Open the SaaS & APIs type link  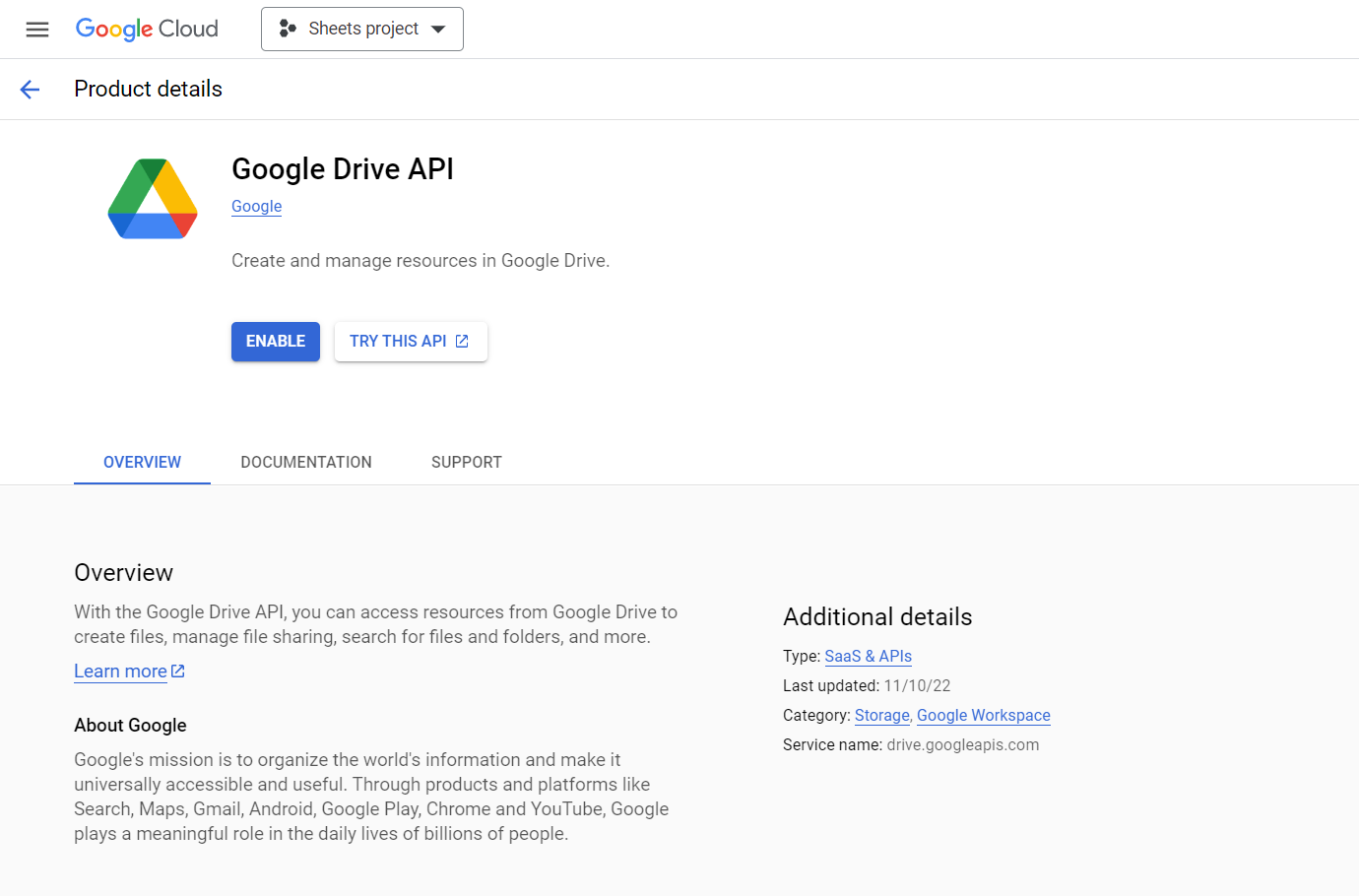coord(868,656)
